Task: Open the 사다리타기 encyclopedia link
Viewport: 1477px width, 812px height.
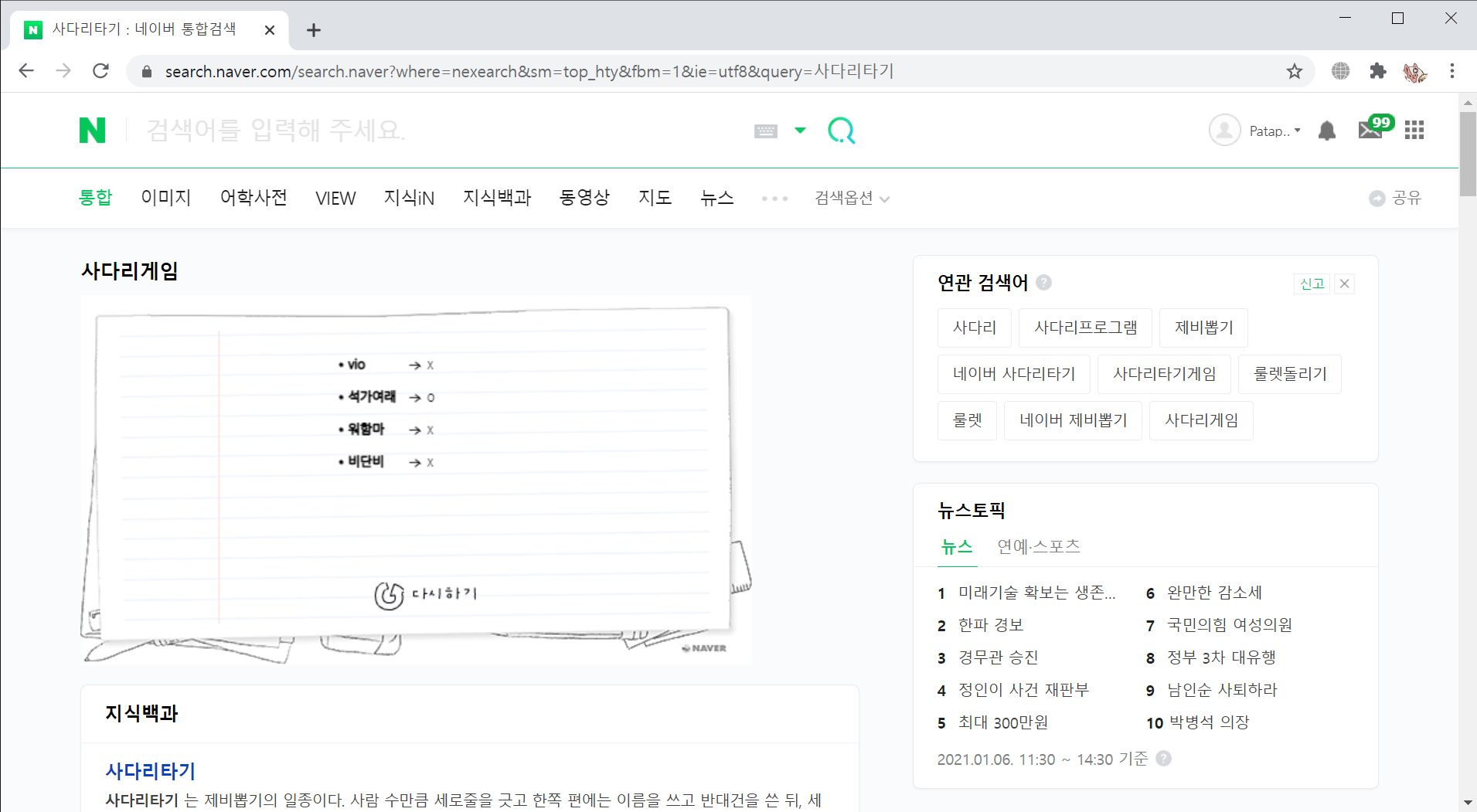Action: pos(150,771)
